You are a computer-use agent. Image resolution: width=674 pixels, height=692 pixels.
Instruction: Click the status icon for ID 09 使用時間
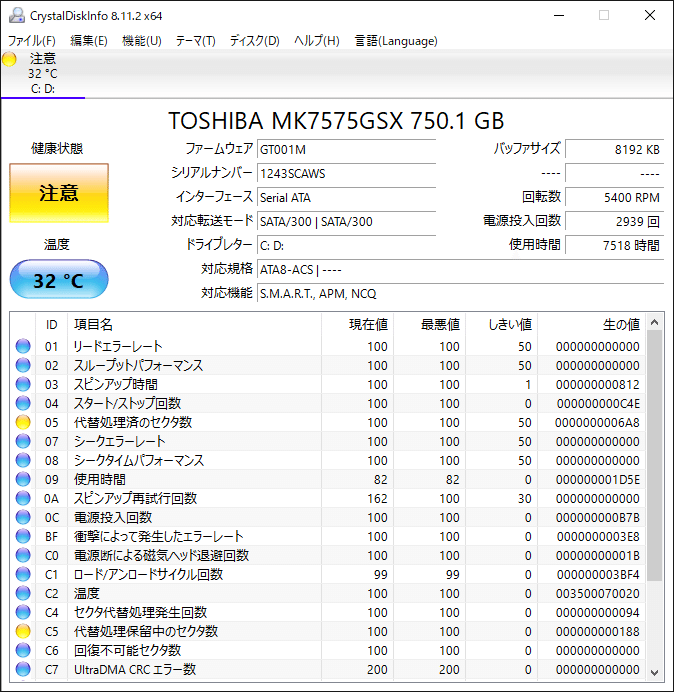coord(23,479)
